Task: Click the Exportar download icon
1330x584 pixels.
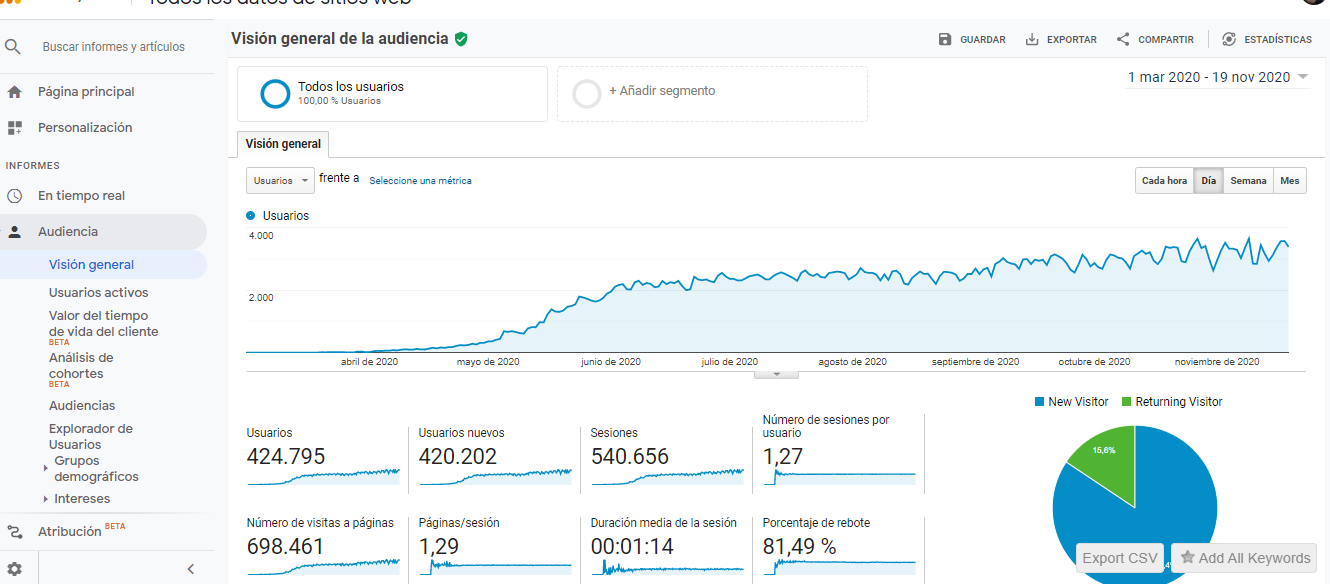Action: coord(1032,40)
